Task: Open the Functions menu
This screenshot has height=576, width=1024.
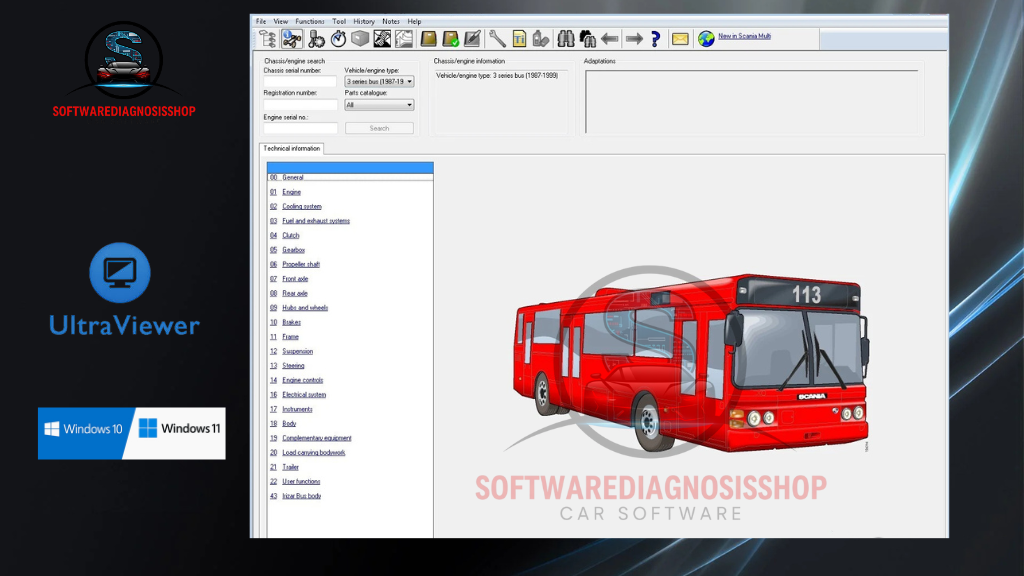Action: (310, 21)
